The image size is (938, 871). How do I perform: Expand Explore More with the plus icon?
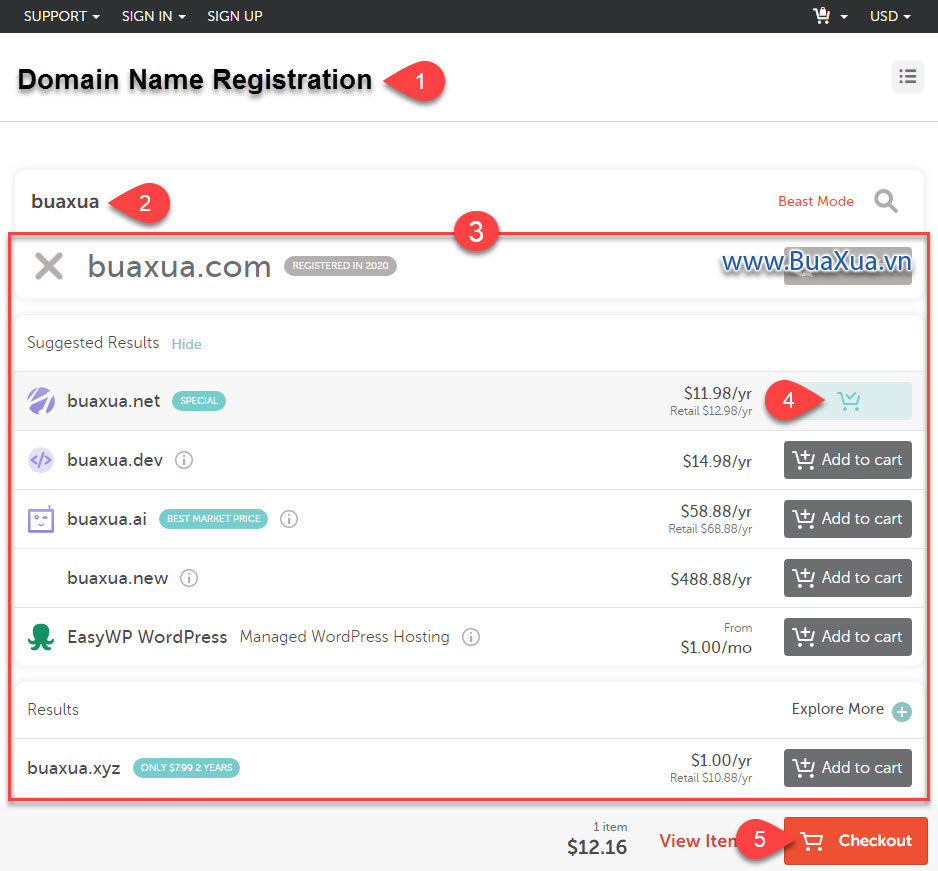pyautogui.click(x=902, y=712)
